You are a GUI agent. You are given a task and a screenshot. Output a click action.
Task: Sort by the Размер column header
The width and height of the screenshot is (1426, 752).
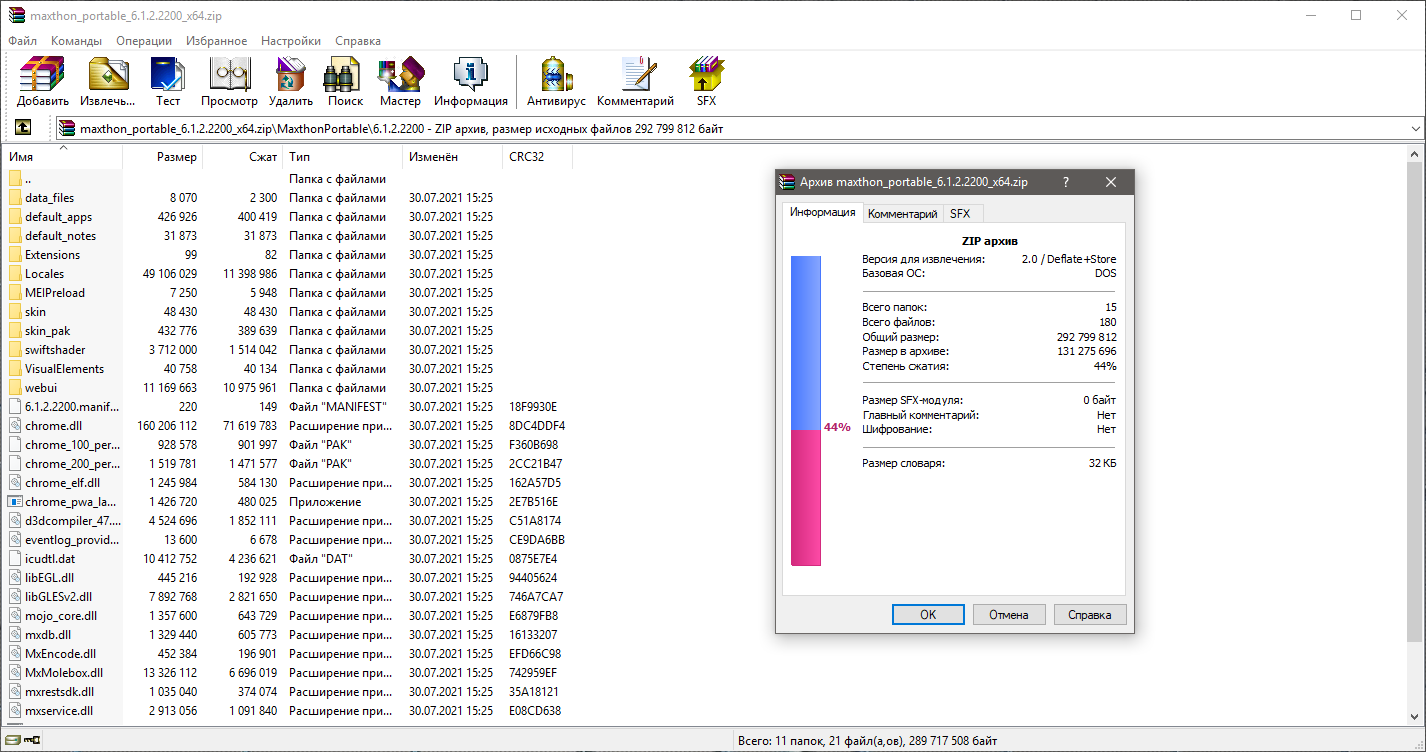pos(163,157)
